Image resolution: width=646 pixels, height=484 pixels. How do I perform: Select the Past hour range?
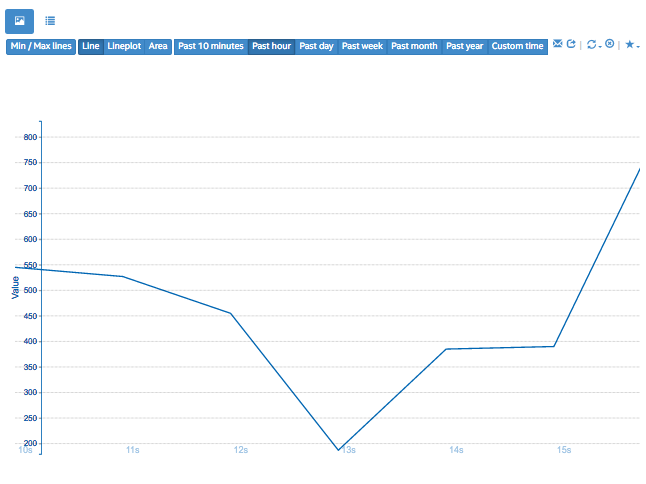271,46
